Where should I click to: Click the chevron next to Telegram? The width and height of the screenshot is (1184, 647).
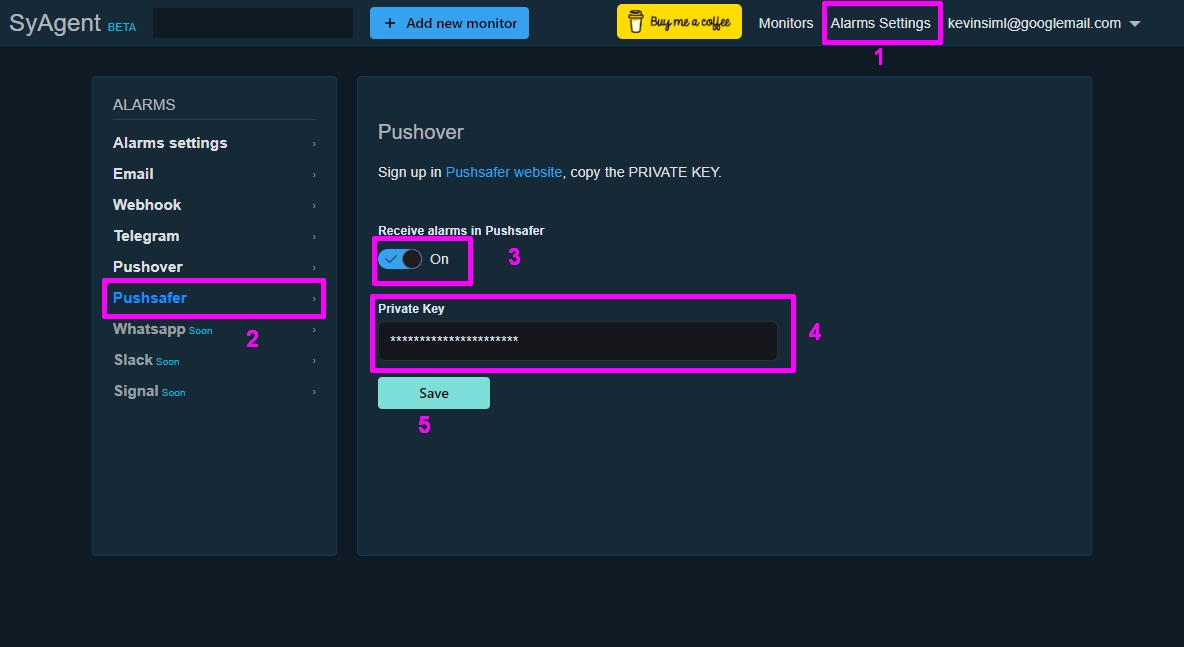(314, 236)
